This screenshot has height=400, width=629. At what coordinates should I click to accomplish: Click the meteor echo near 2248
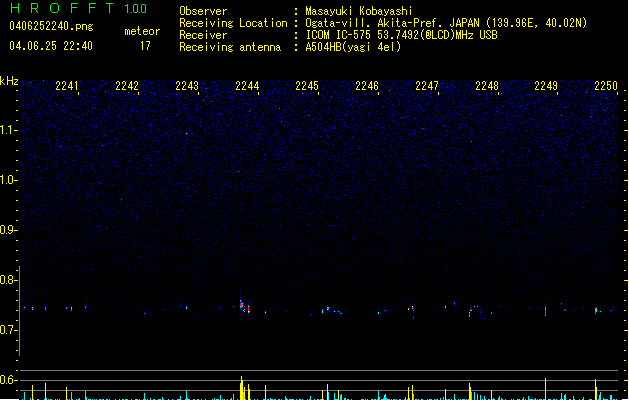point(471,311)
